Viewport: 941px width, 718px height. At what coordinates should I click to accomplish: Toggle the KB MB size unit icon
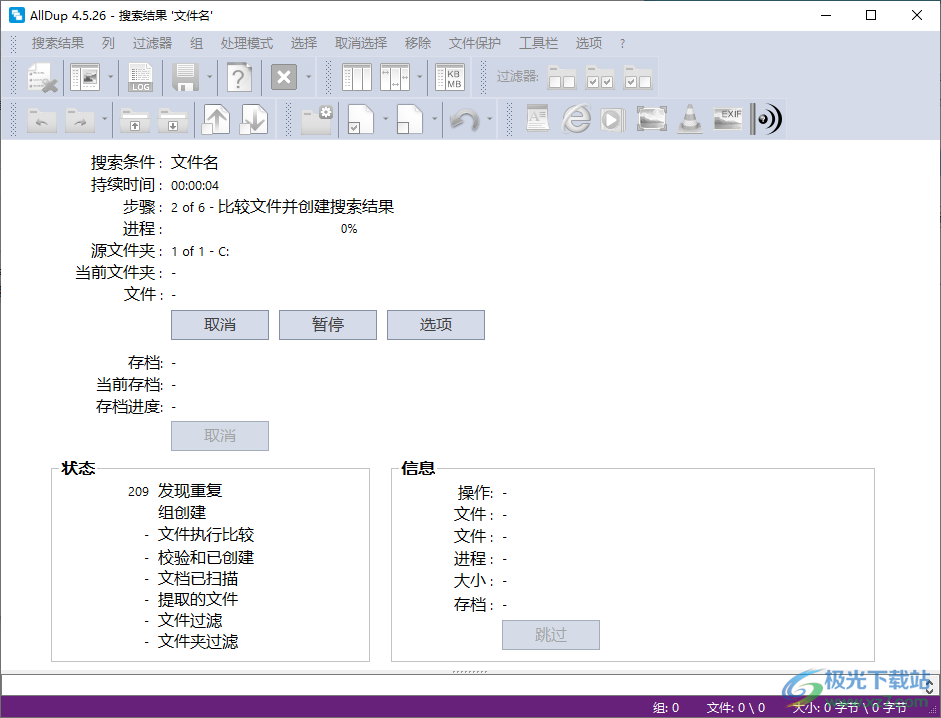[x=450, y=77]
